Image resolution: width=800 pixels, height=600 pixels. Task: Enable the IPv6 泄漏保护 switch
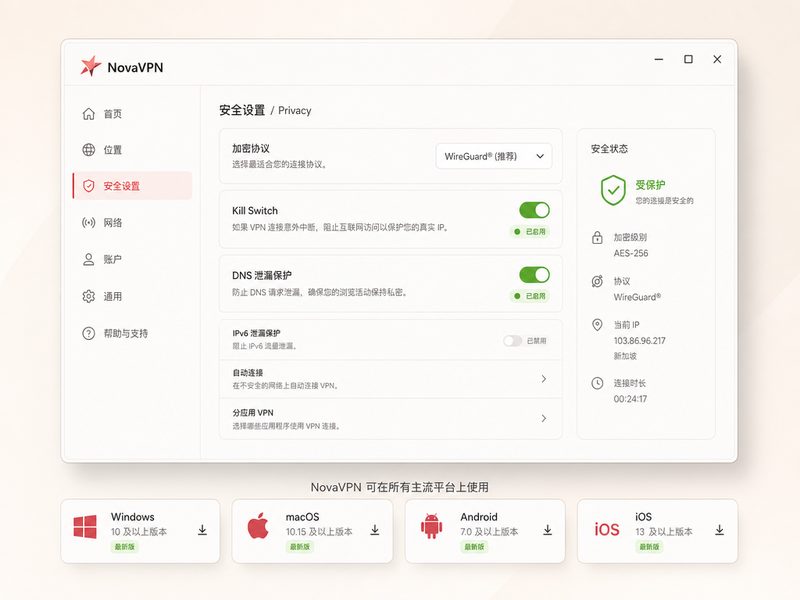tap(513, 340)
